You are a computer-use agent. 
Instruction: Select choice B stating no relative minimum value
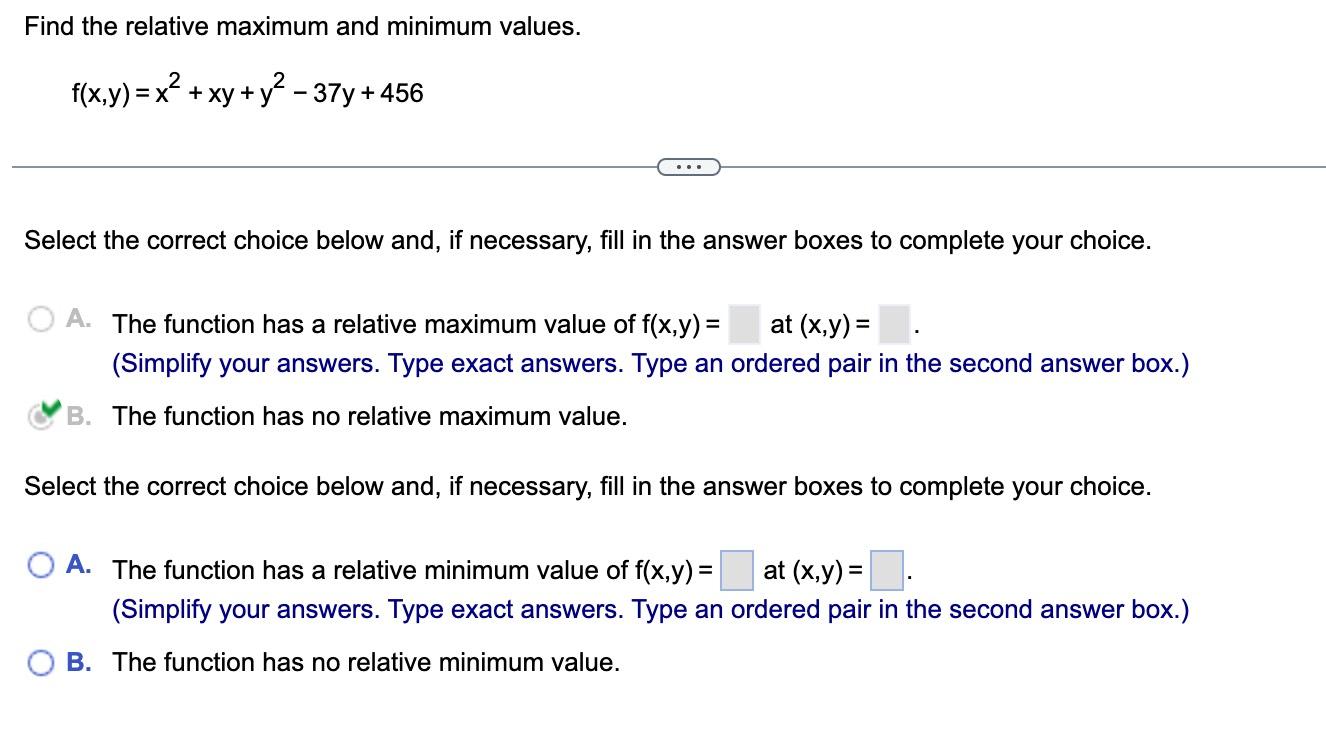click(41, 662)
